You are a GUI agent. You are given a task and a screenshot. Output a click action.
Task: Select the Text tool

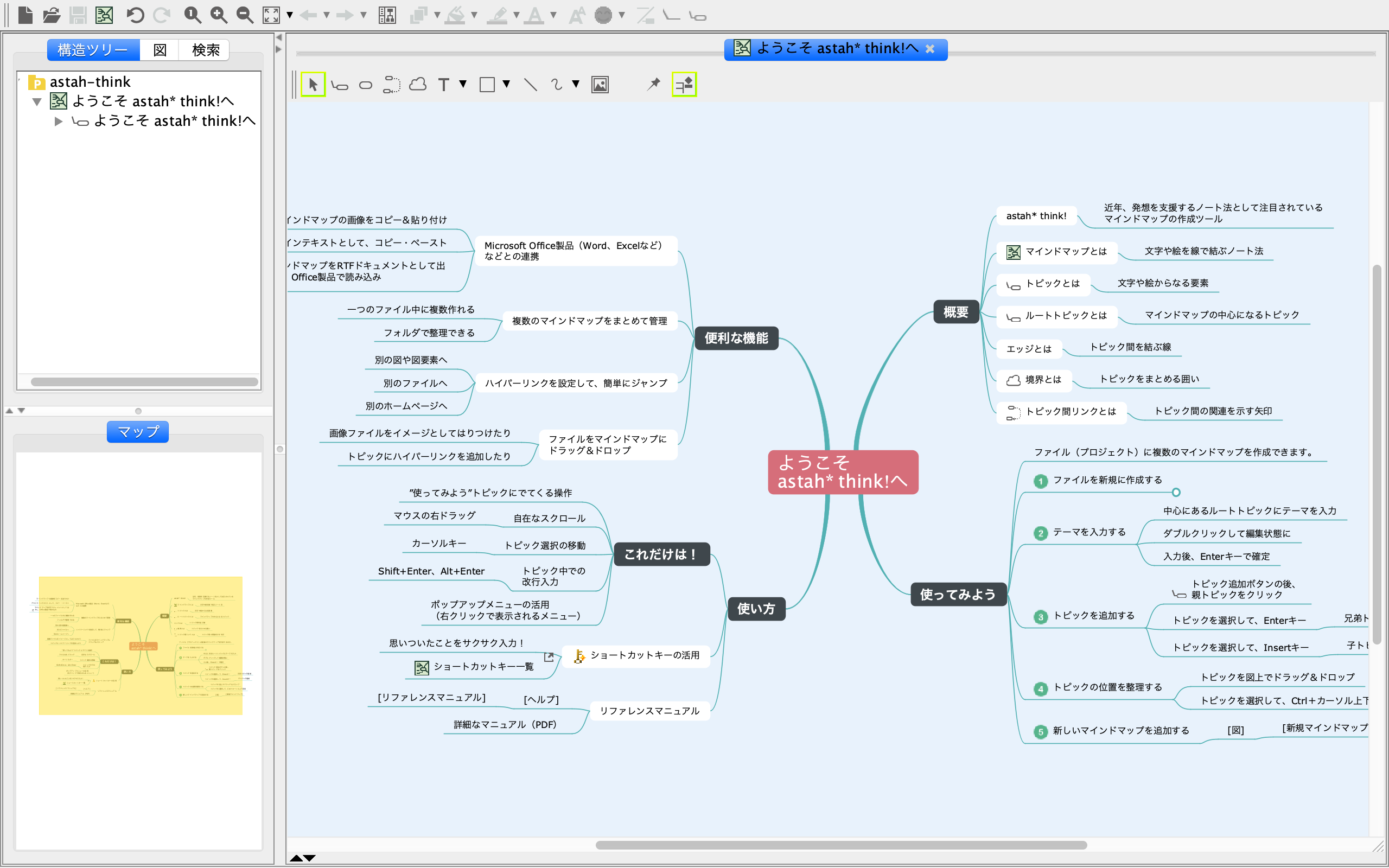443,85
